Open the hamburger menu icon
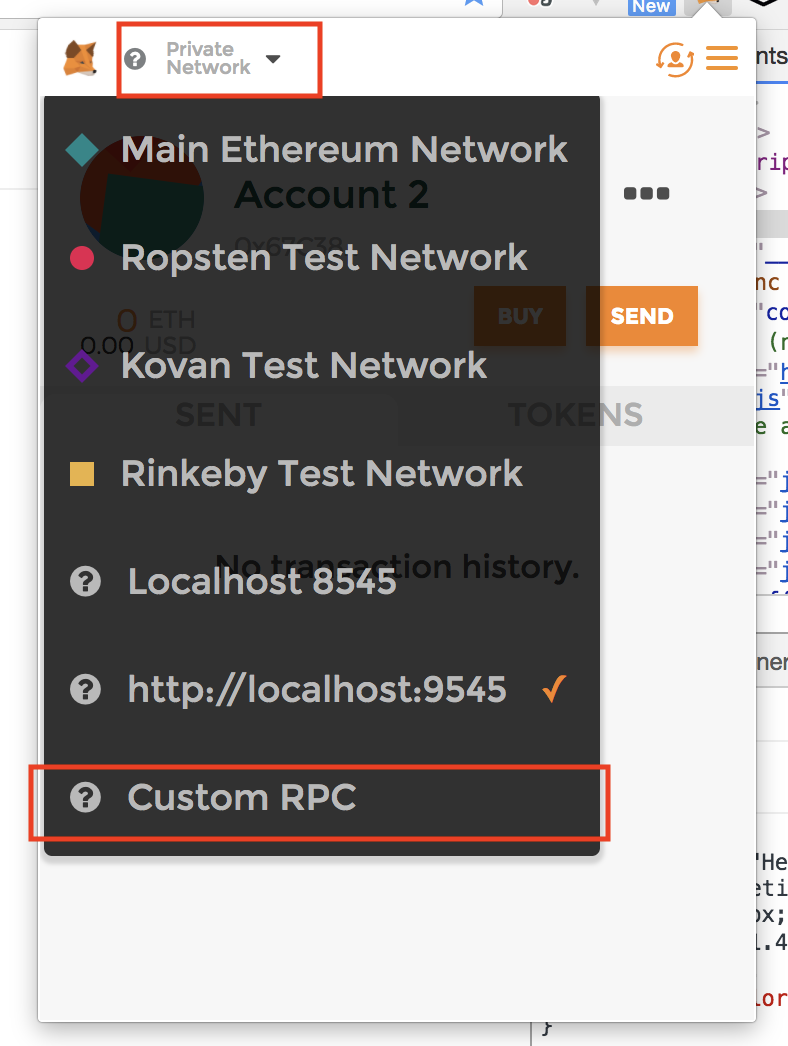The height and width of the screenshot is (1046, 788). [721, 58]
